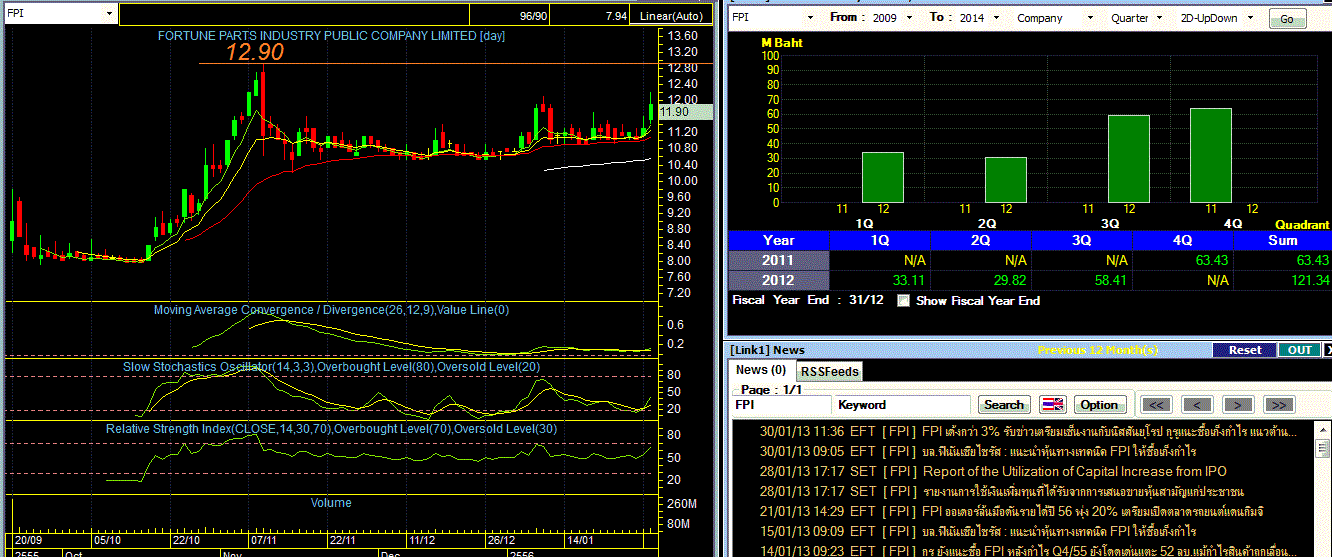
Task: Click the OUT button in the news header
Action: [1299, 350]
